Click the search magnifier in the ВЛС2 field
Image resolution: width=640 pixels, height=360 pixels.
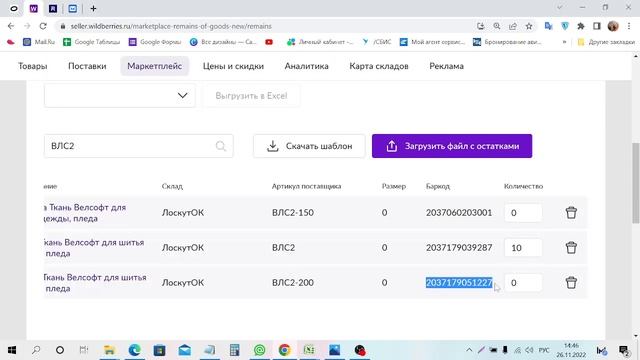click(x=221, y=146)
